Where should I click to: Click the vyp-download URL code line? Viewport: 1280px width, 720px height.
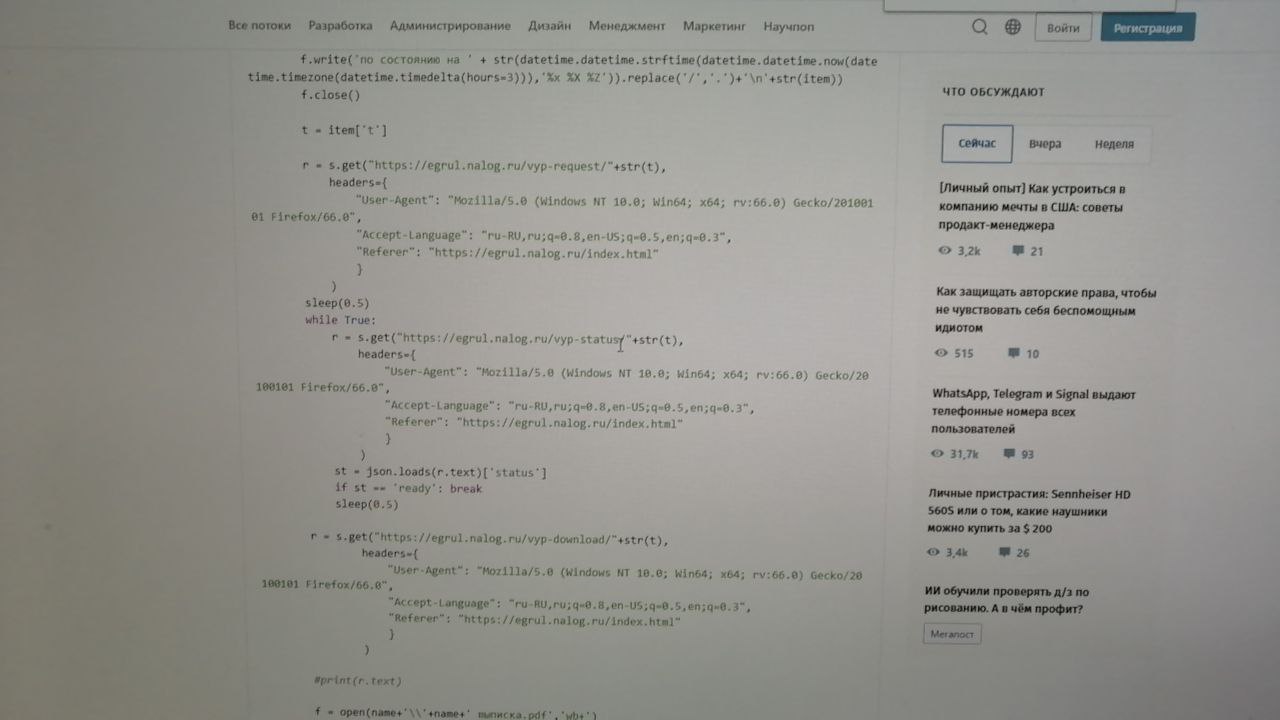click(x=488, y=539)
